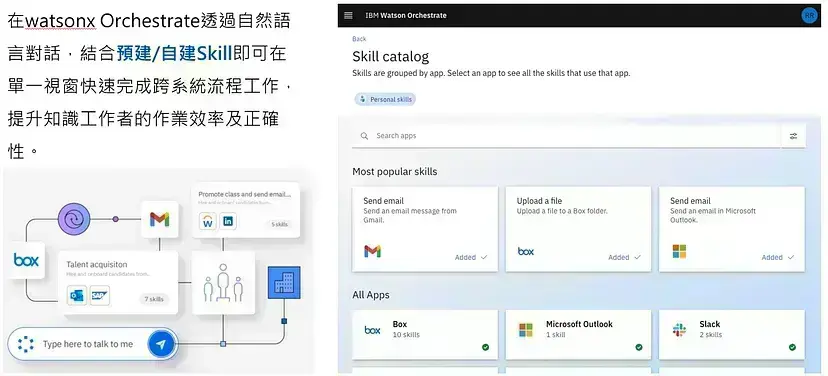Click the Gmail tile in the diagram

tap(159, 219)
